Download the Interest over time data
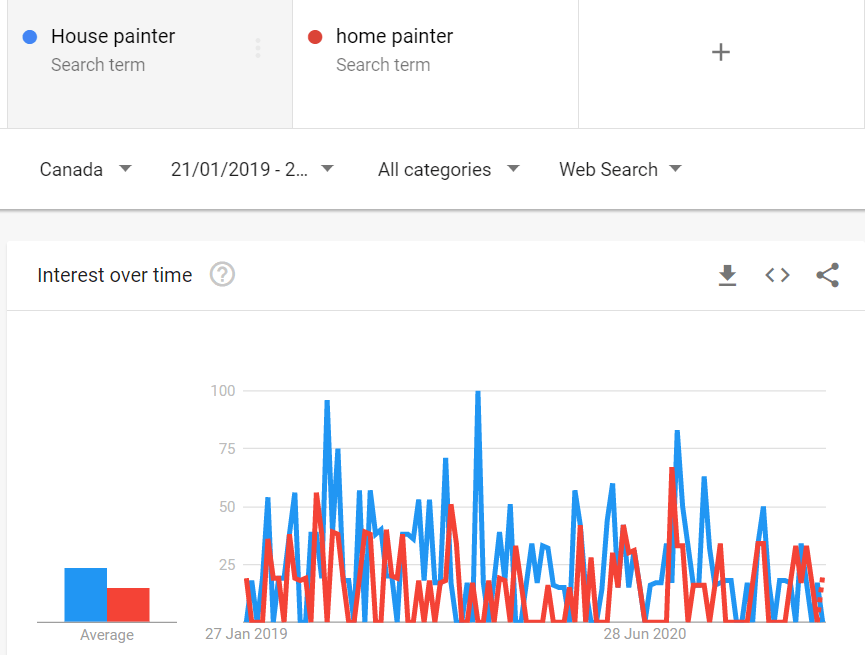The width and height of the screenshot is (865, 655). pyautogui.click(x=727, y=275)
